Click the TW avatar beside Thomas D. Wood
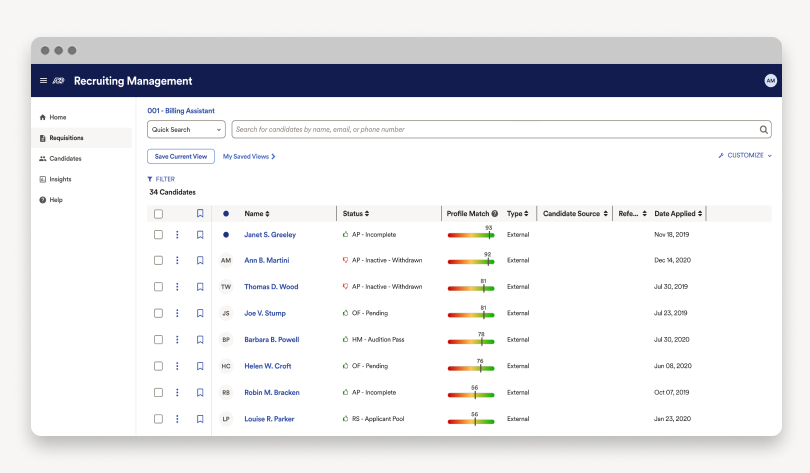Screen dimensions: 810x473 click(226, 287)
